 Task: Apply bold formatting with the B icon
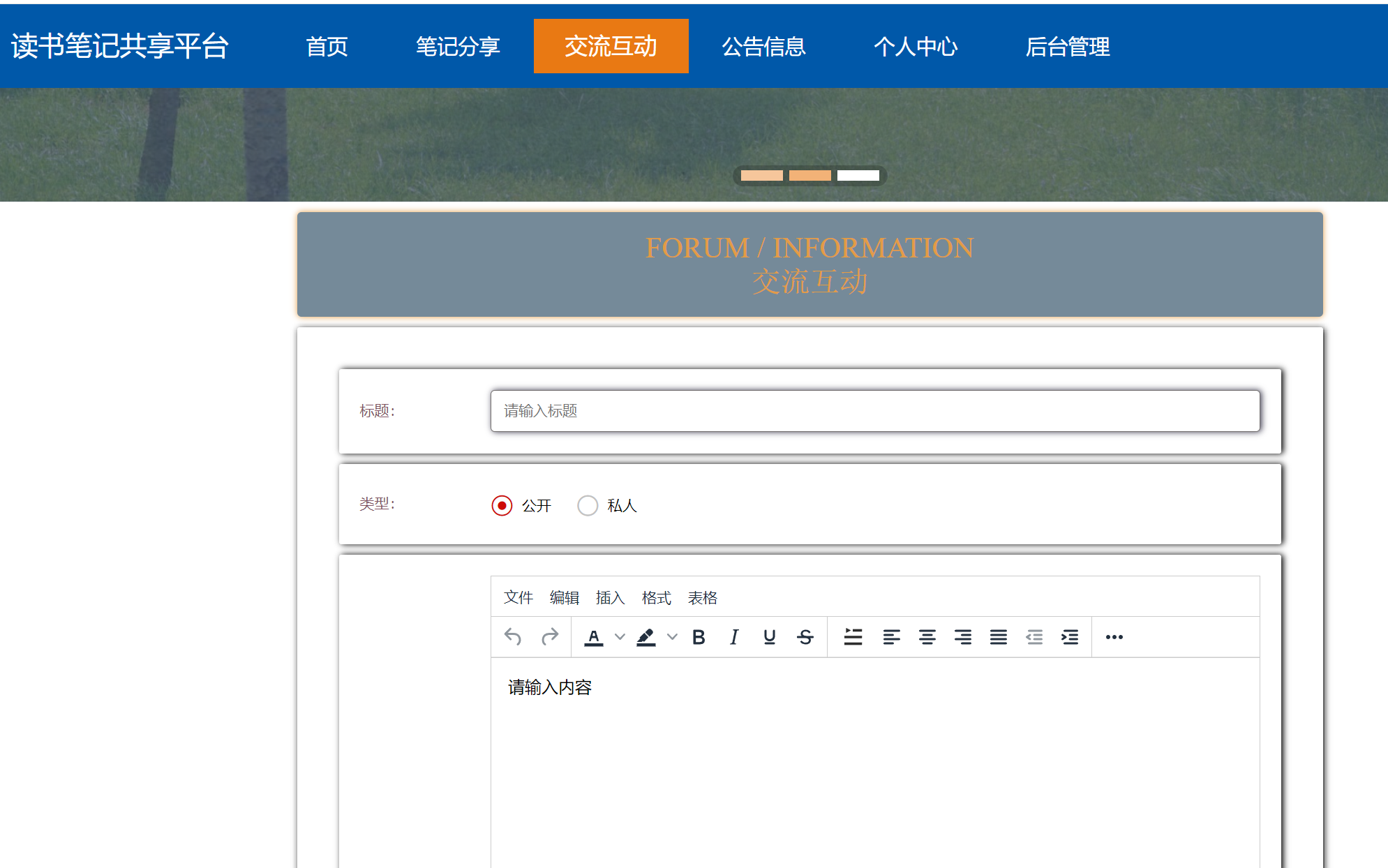(699, 636)
